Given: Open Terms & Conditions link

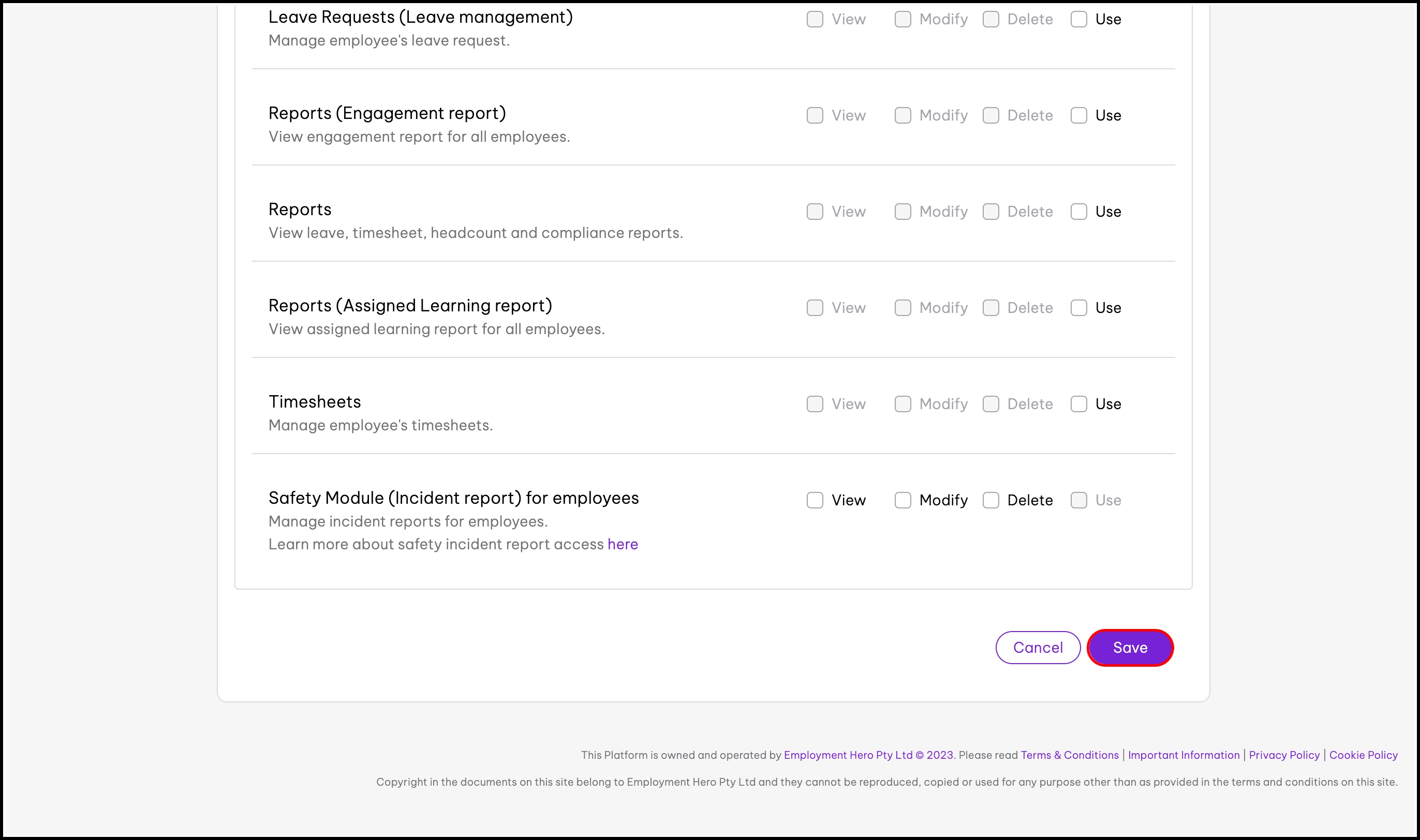Looking at the screenshot, I should point(1069,755).
